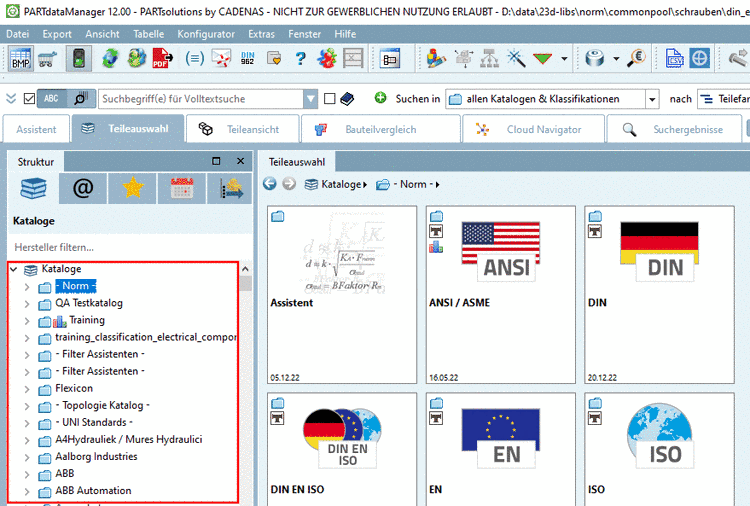This screenshot has height=506, width=750.
Task: Go back with the blue left arrow
Action: click(270, 184)
